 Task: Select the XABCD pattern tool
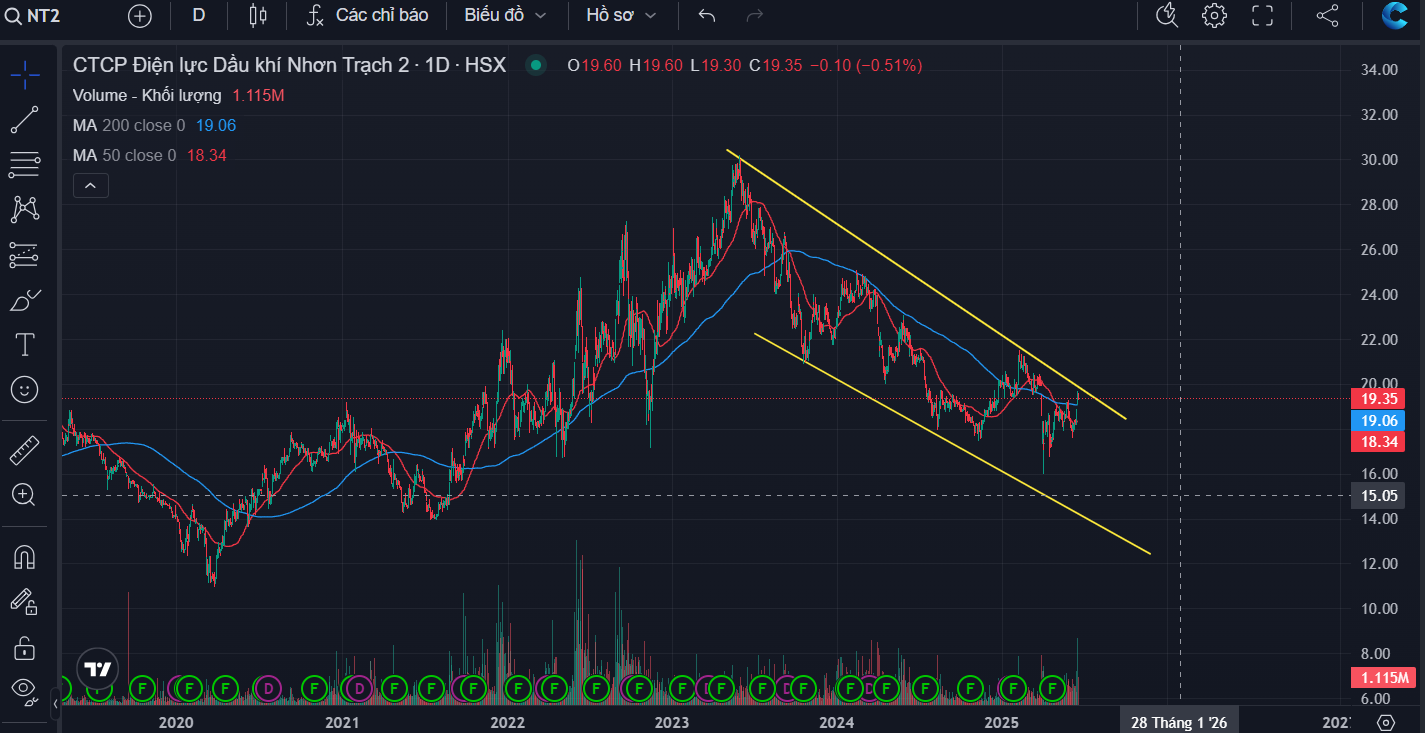[25, 209]
